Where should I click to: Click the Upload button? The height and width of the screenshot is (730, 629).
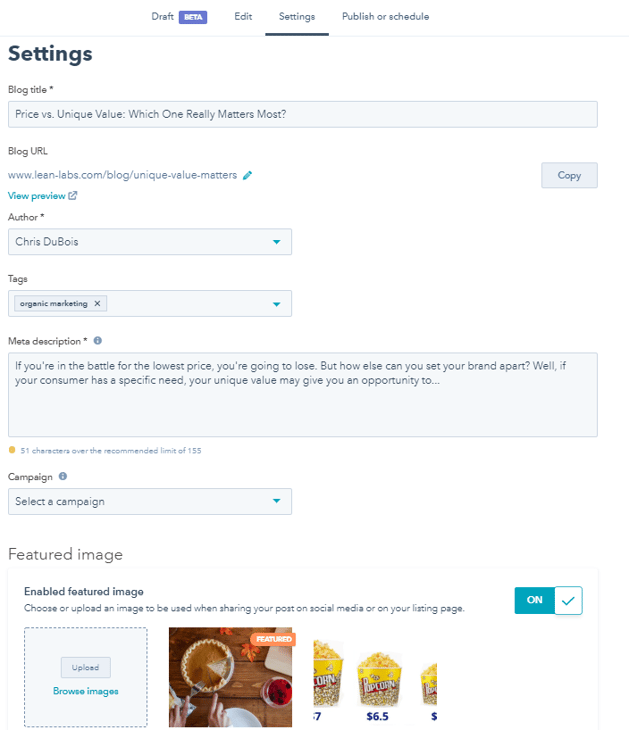85,667
